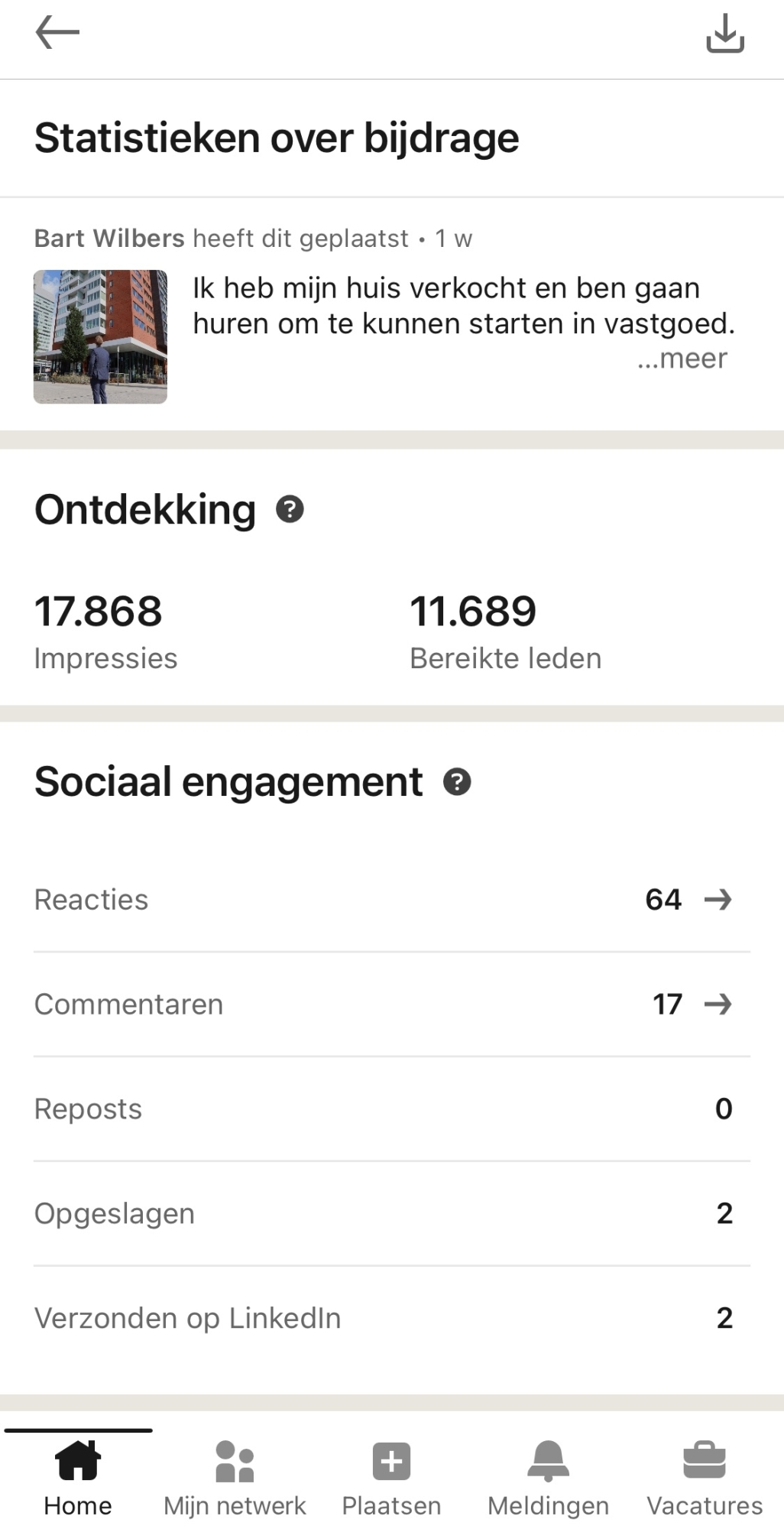Tap the 17.868 Impressies figure

click(99, 612)
